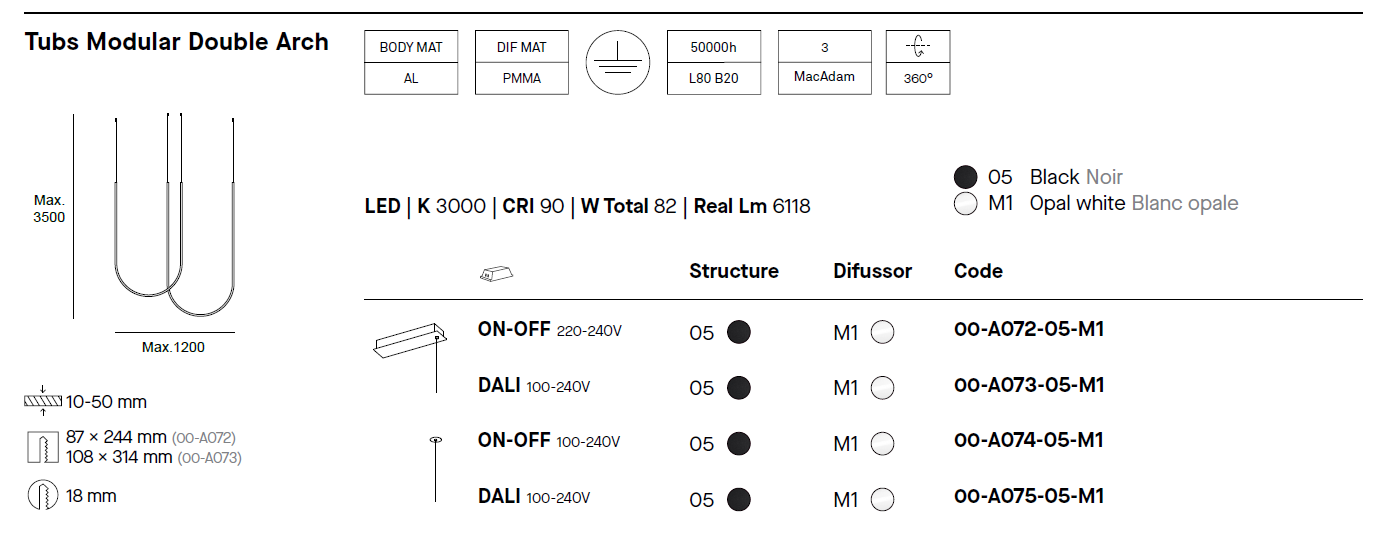The width and height of the screenshot is (1391, 560).
Task: Click the 50000h L80 B20 lifetime box
Action: (x=714, y=63)
